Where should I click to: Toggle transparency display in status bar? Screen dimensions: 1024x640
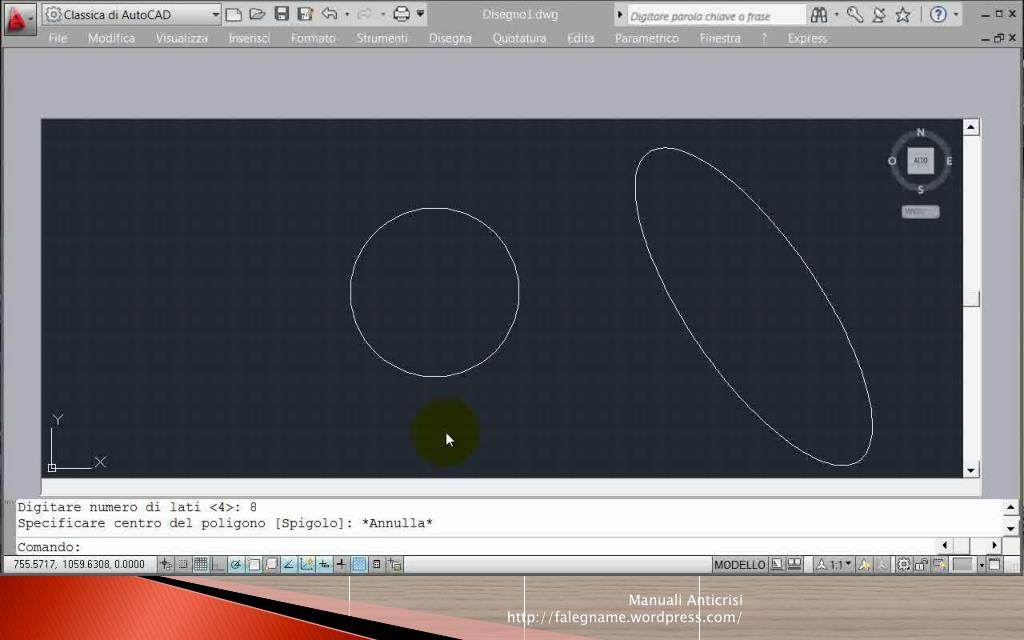[359, 565]
